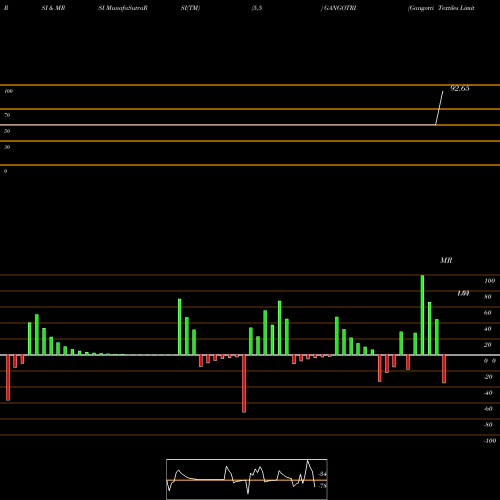Click the -84 label in mini chart

322,474
